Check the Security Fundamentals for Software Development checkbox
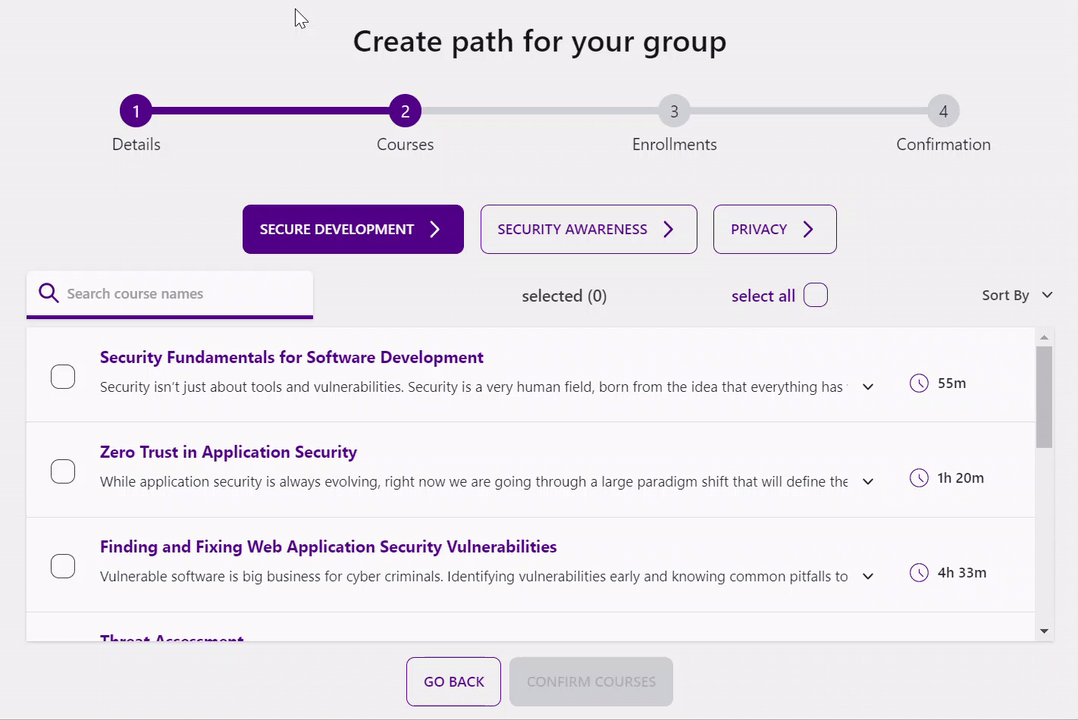The width and height of the screenshot is (1078, 720). 62,376
